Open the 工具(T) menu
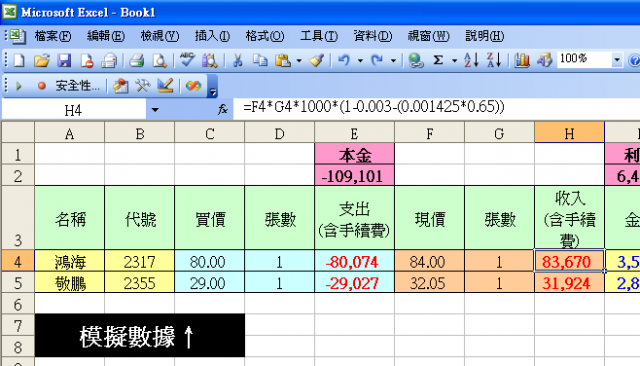 (319, 36)
